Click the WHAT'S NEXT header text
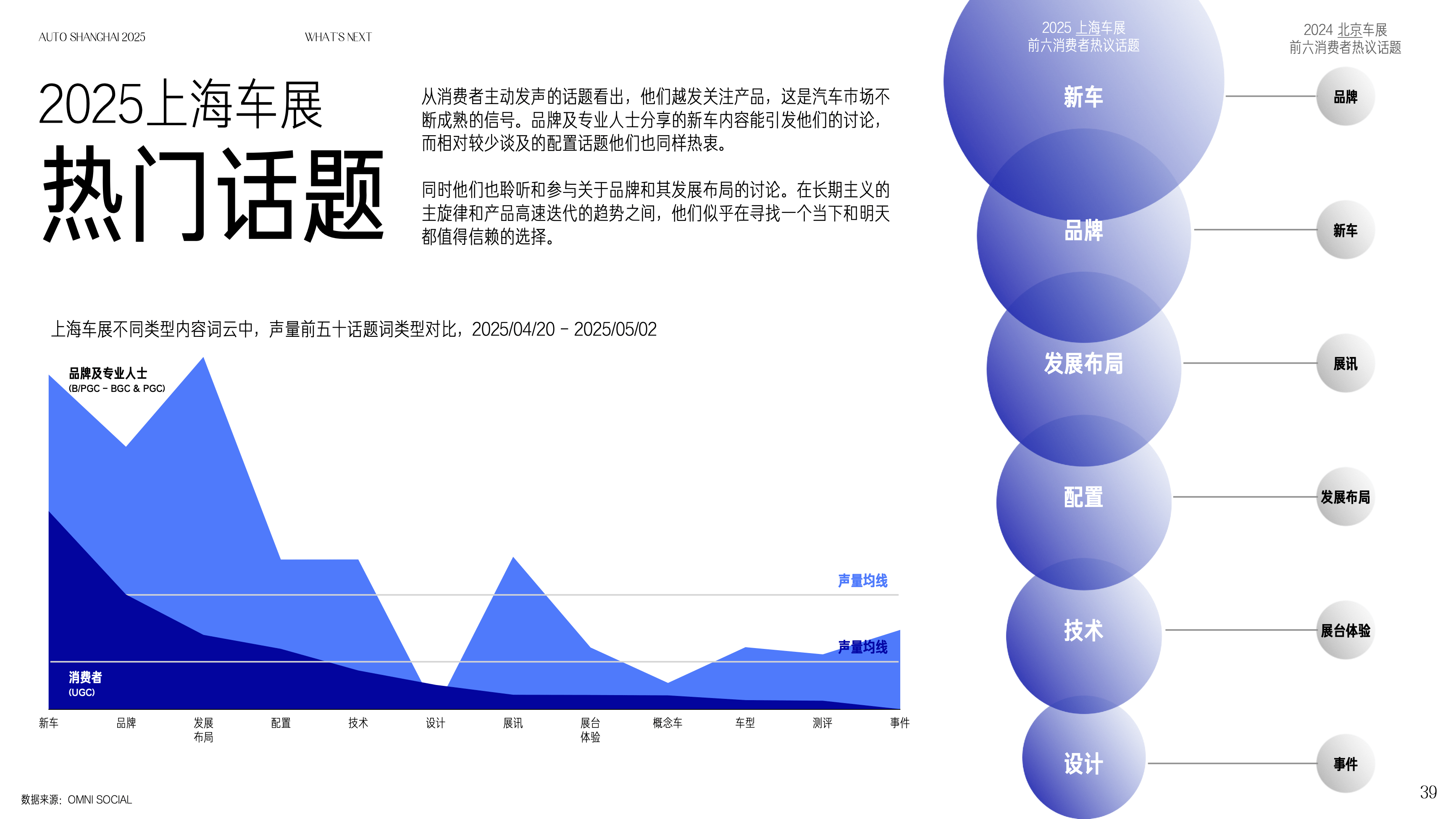Viewport: 1456px width, 819px height. [x=338, y=37]
